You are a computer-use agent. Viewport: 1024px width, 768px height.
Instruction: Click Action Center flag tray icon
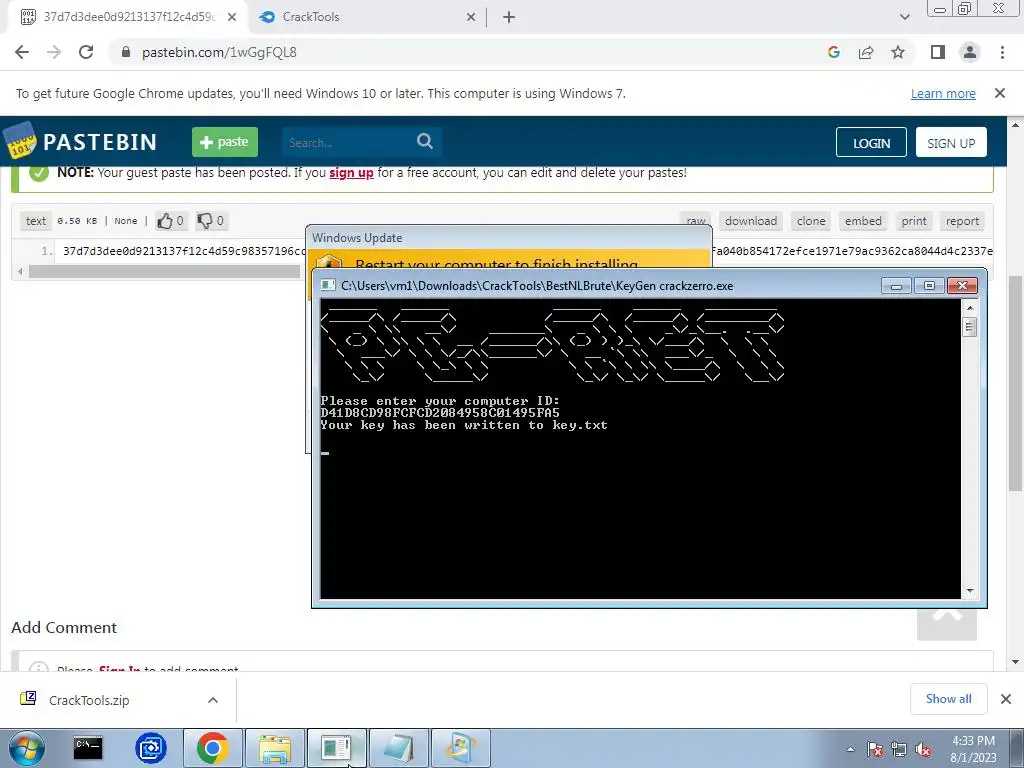(x=874, y=749)
